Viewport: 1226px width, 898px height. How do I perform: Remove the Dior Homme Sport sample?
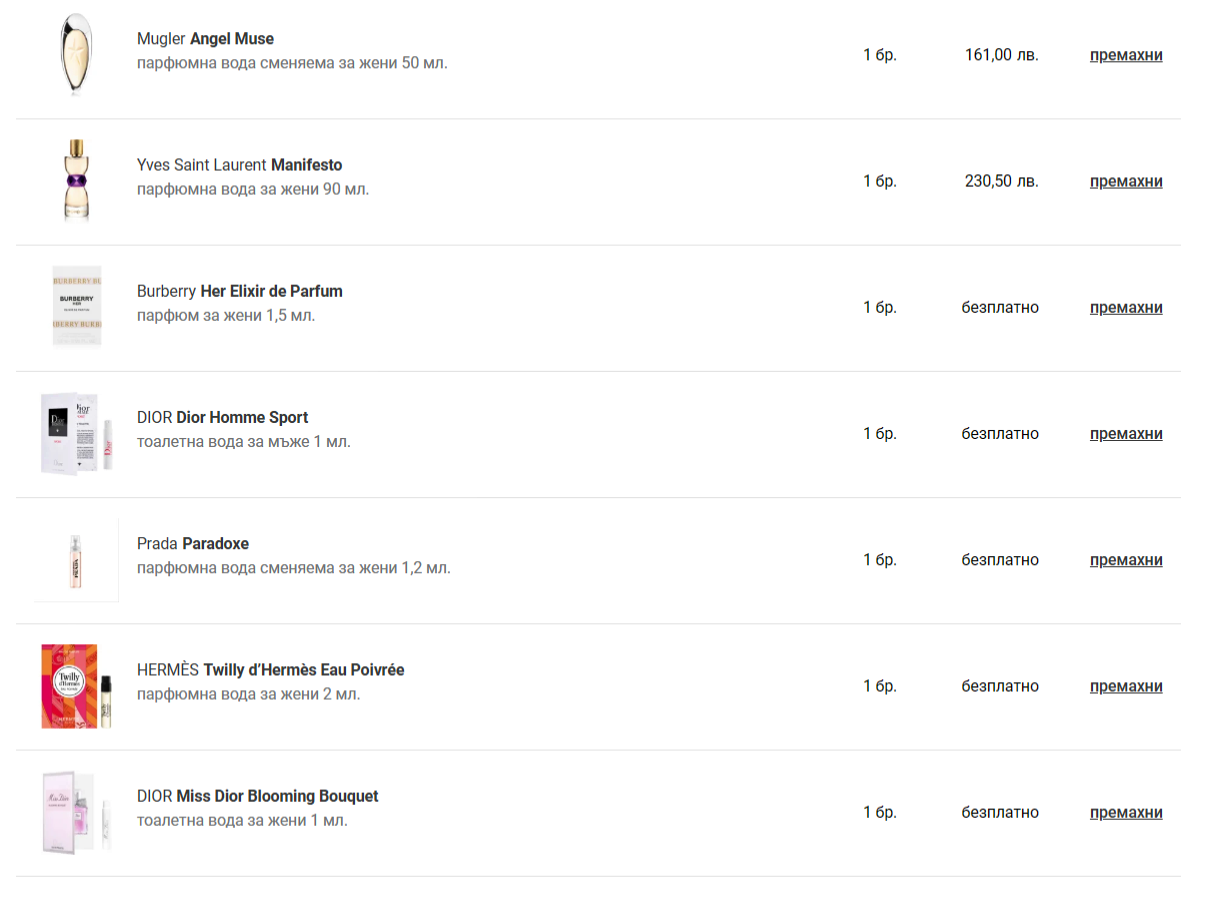(1126, 434)
